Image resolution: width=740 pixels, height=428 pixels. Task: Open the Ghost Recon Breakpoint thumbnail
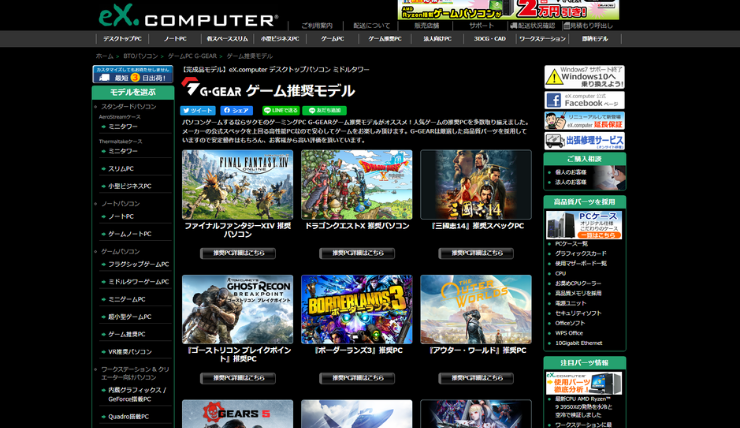[x=237, y=310]
